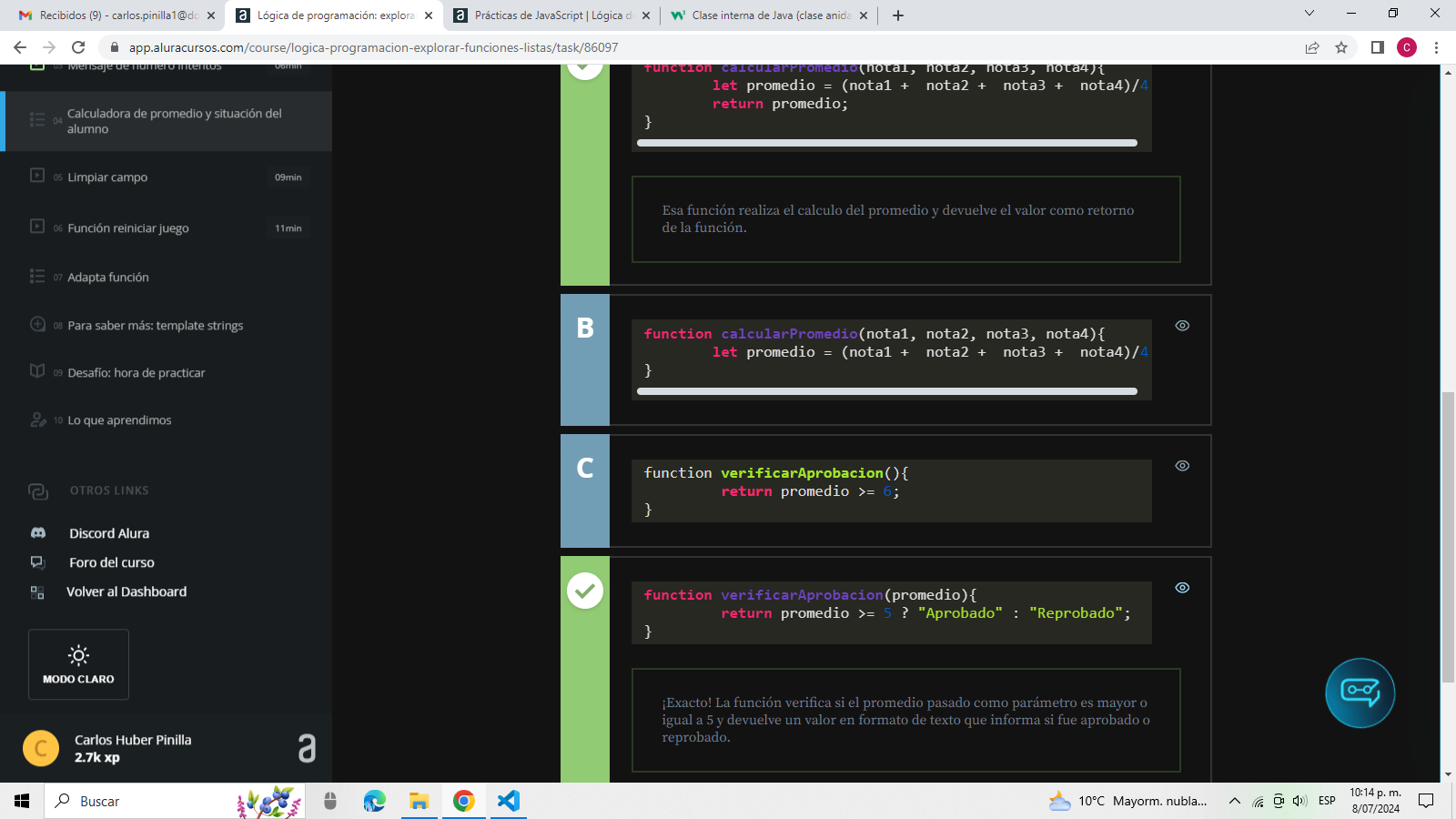Click horizontal scrollbar in first calcularPromedio code
1456x819 pixels.
click(x=887, y=143)
